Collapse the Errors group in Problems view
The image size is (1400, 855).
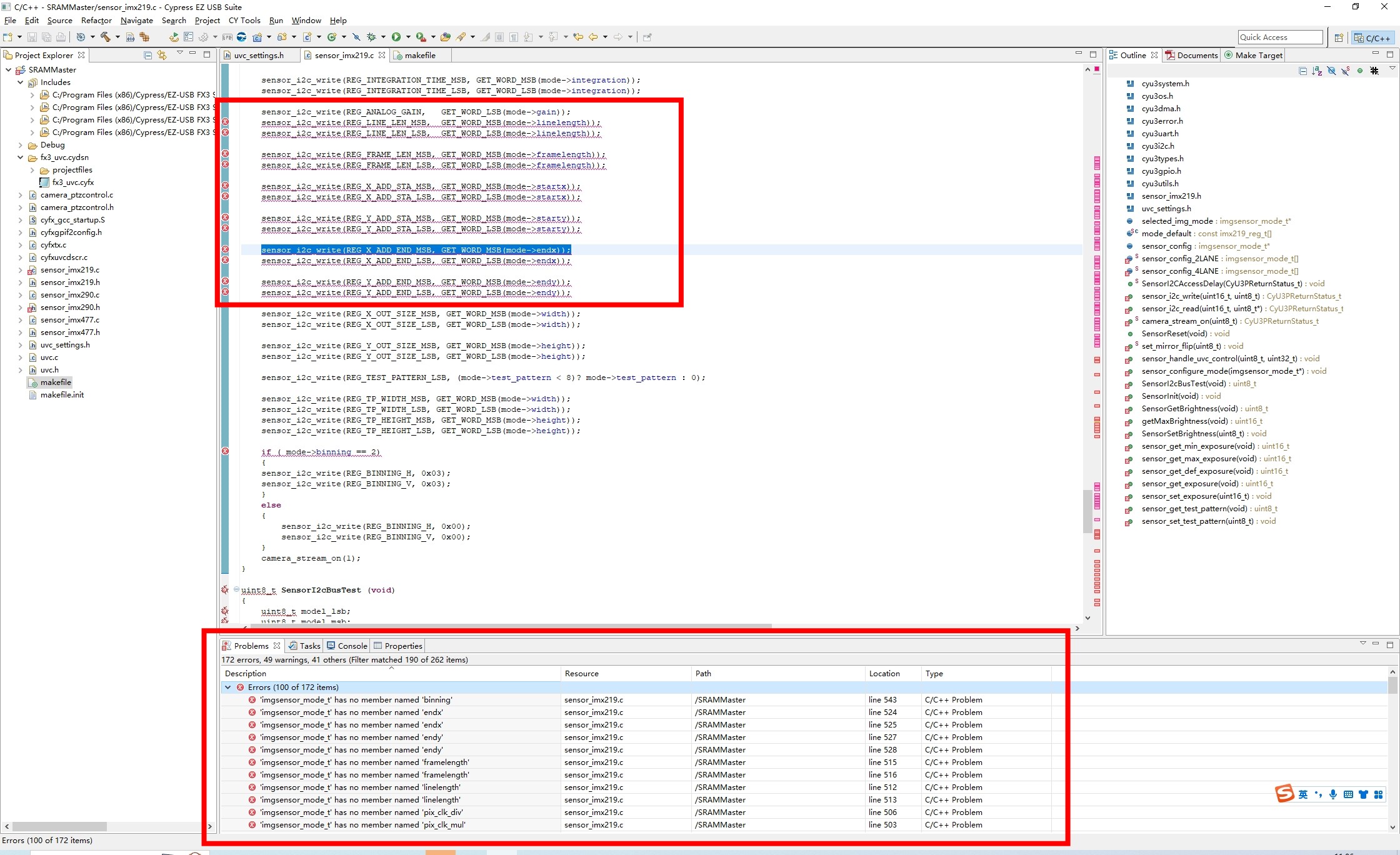[228, 686]
